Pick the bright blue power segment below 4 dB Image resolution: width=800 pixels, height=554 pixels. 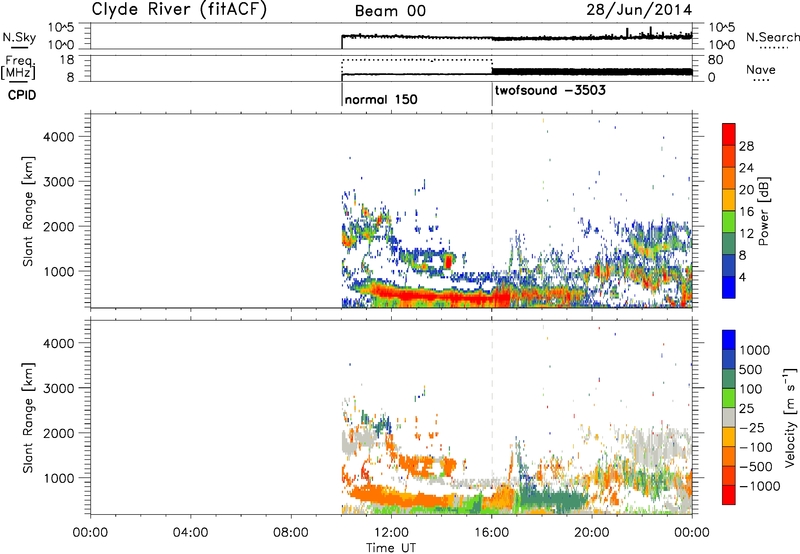pyautogui.click(x=729, y=287)
